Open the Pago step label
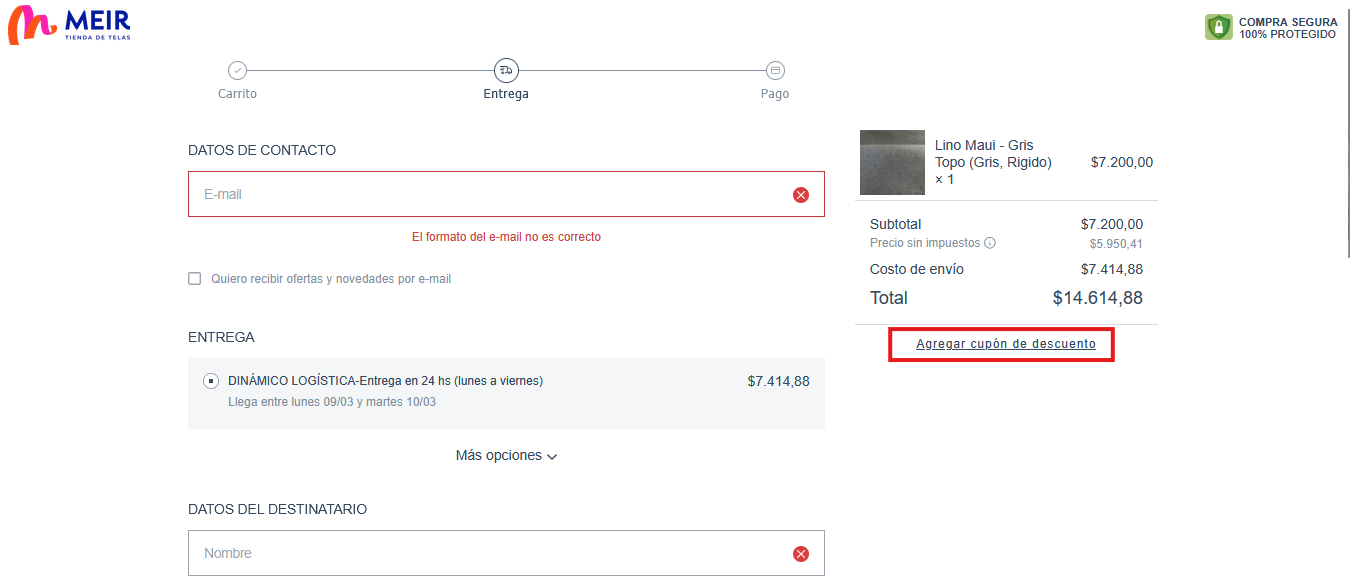The width and height of the screenshot is (1352, 581). coord(775,94)
